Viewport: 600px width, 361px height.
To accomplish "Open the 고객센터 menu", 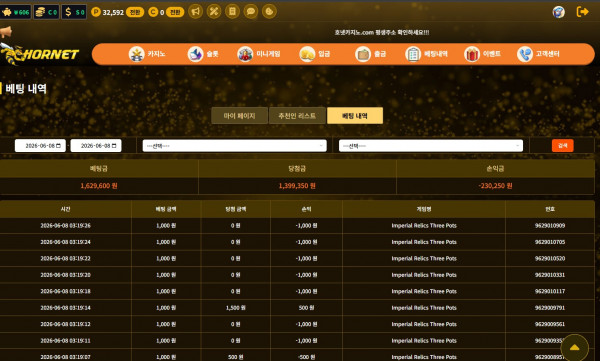I will (x=548, y=54).
